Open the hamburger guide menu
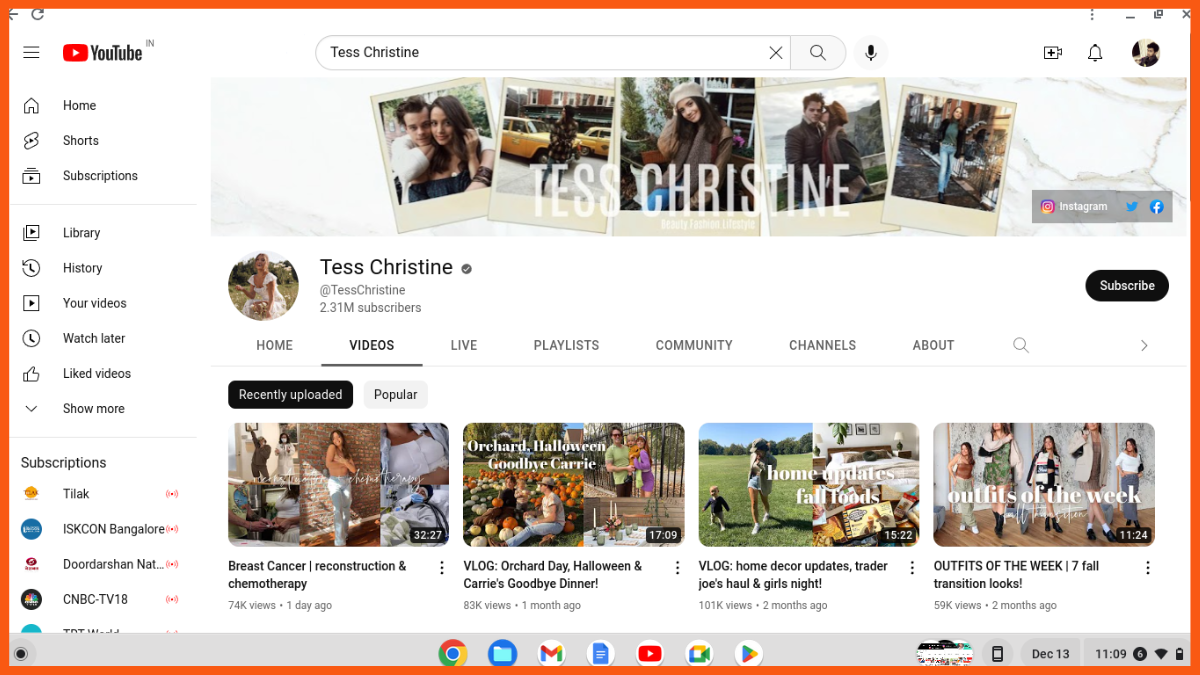1200x675 pixels. tap(31, 52)
